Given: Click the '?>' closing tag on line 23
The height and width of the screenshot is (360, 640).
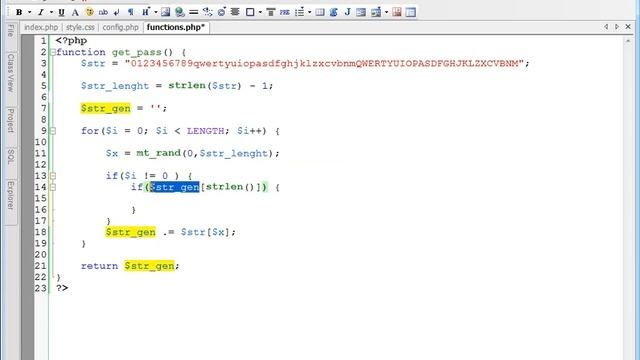Looking at the screenshot, I should (x=62, y=288).
